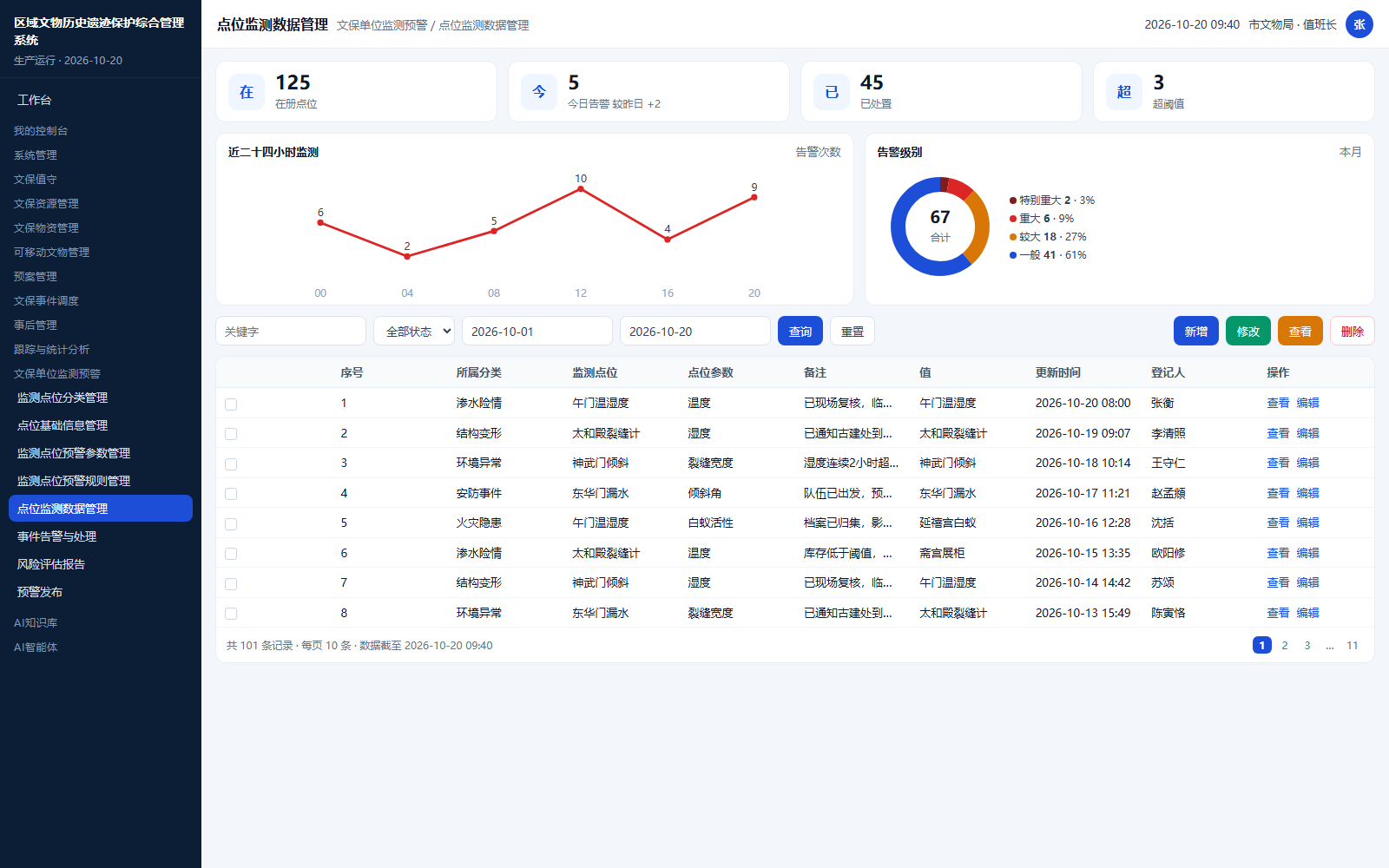Open 预警发布 sidebar item
Viewport: 1389px width, 868px height.
(101, 592)
